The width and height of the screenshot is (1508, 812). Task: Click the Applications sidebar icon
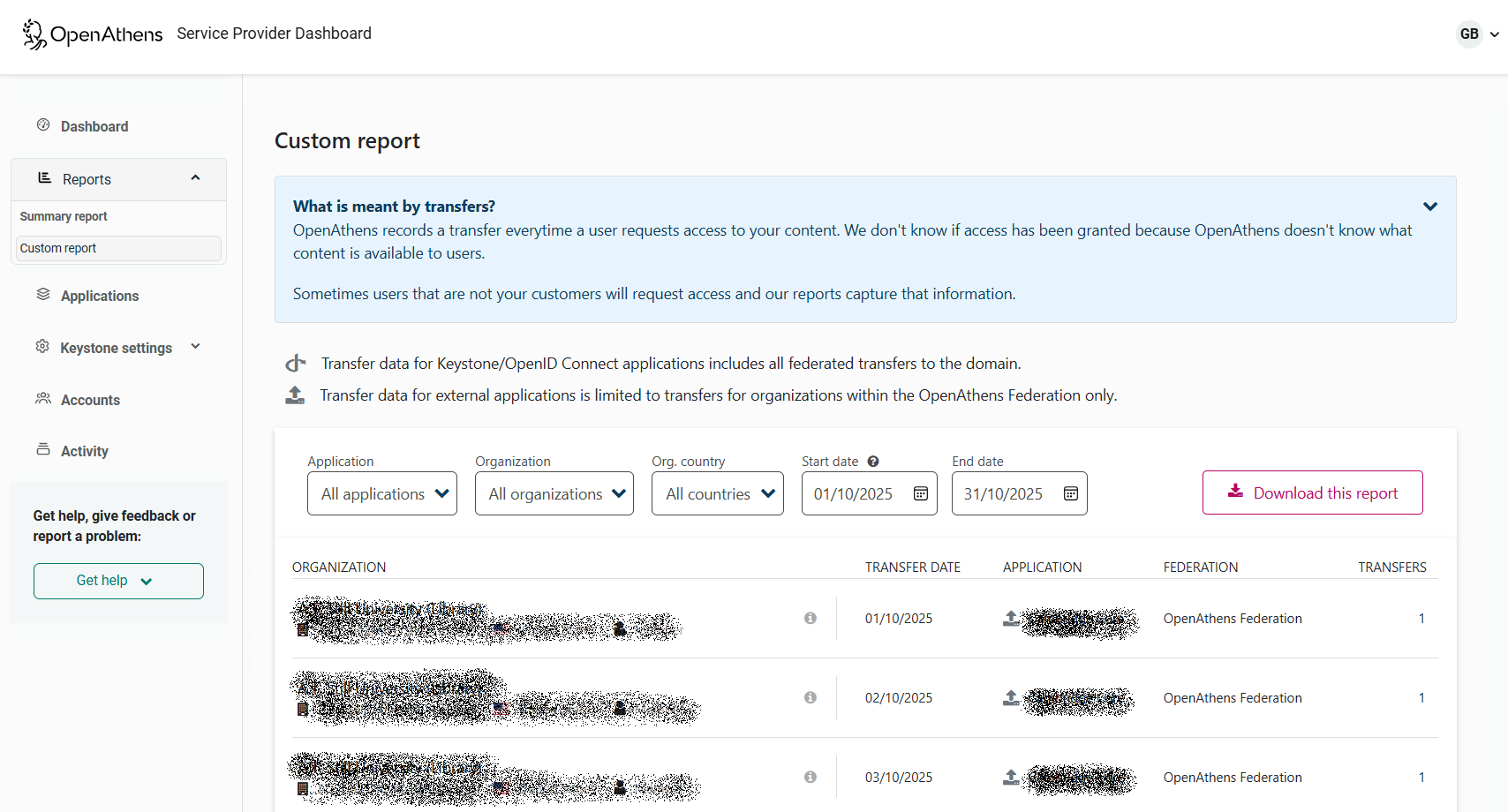point(43,295)
